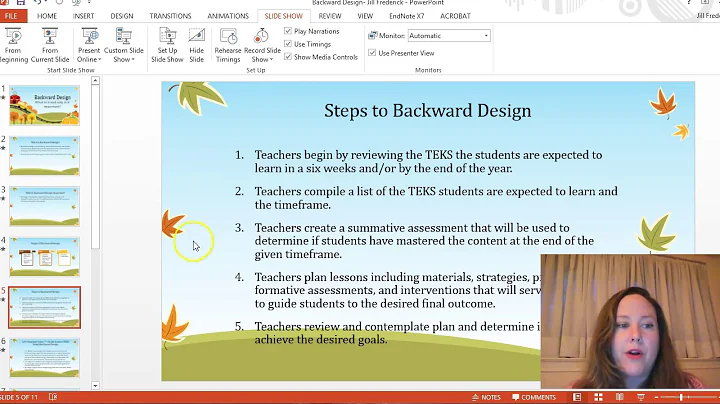Select slide 4 thumbnail with three boxes
The height and width of the screenshot is (404, 720).
coord(45,257)
